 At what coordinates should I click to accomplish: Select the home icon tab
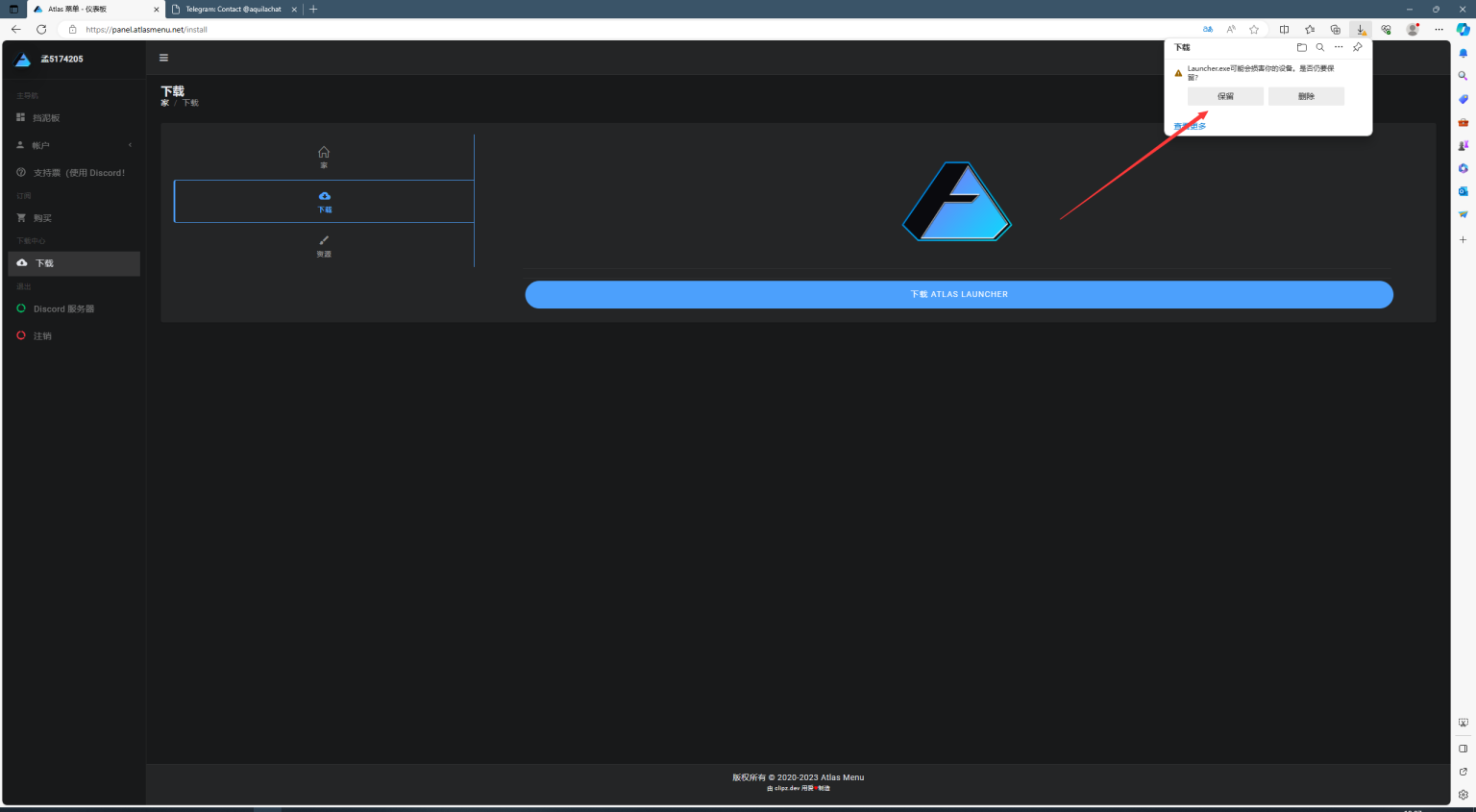(x=324, y=156)
